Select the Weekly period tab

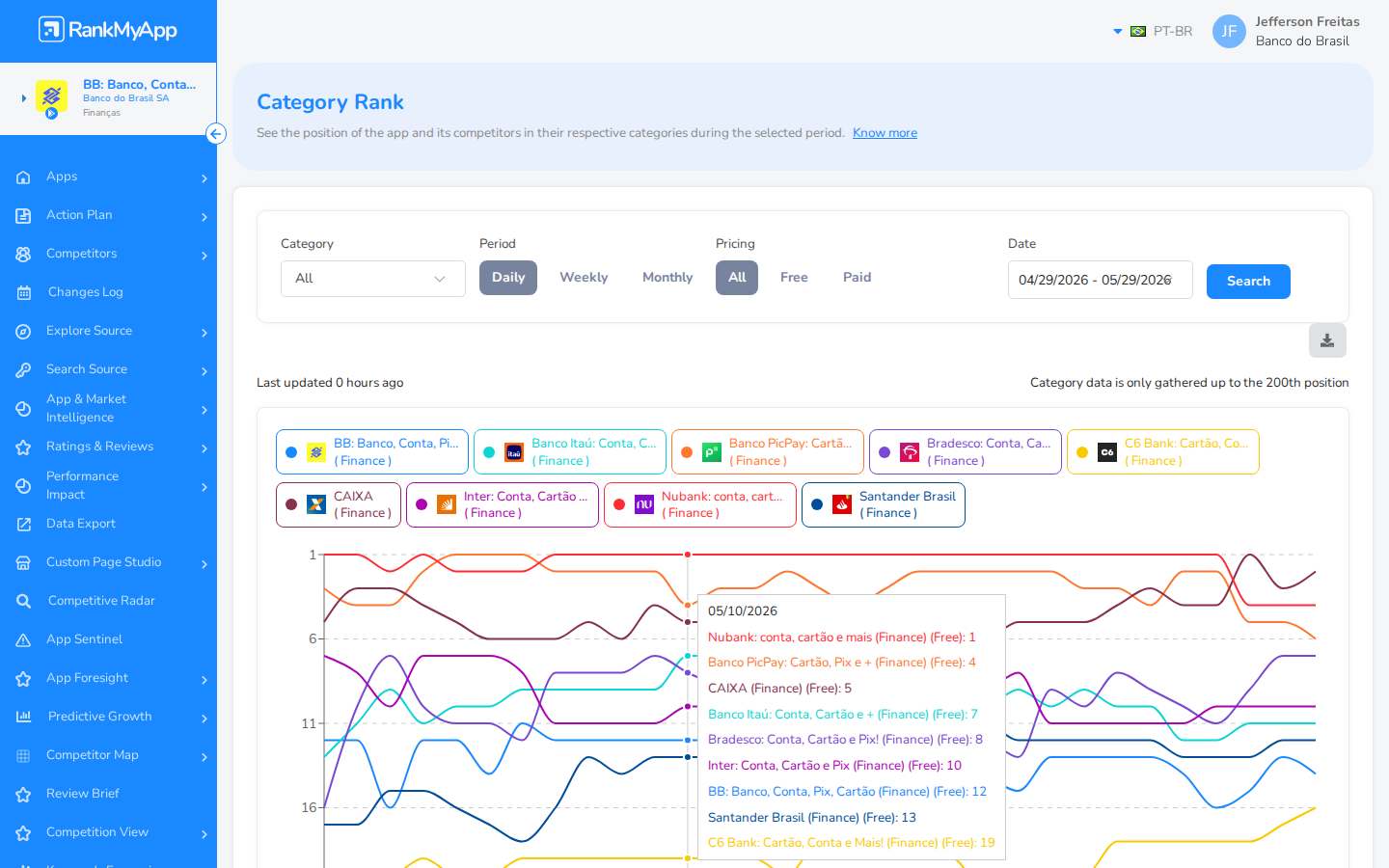tap(584, 278)
